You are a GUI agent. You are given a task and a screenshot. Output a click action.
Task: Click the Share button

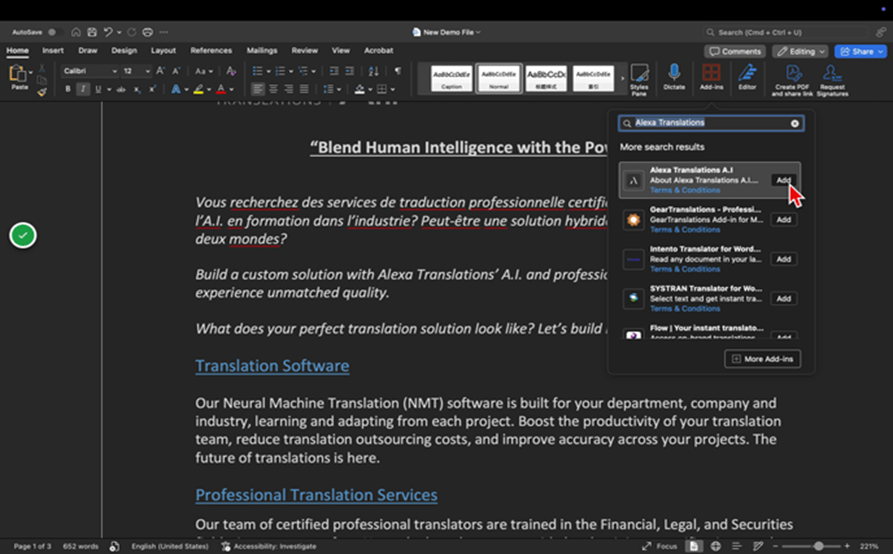860,51
